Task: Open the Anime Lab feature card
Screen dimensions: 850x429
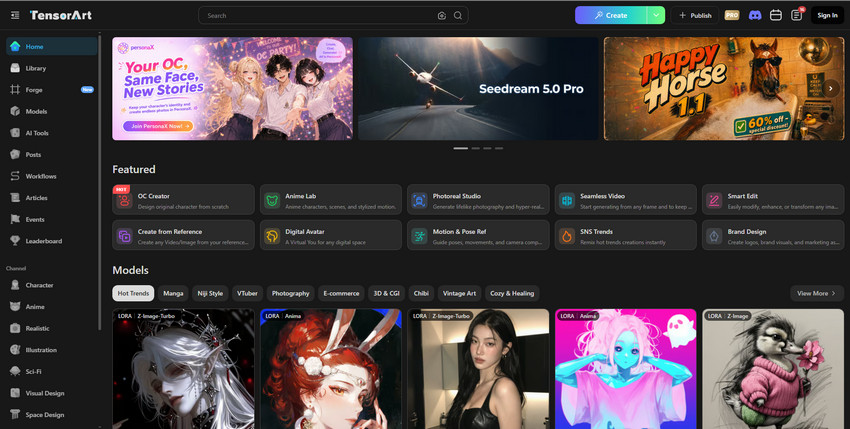Action: [x=331, y=200]
